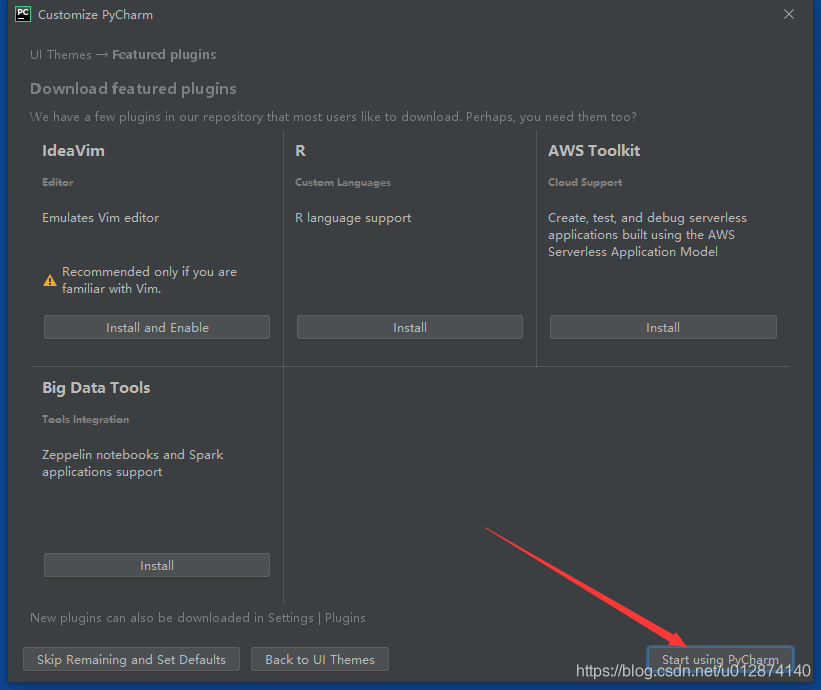Click the R plugin title
This screenshot has height=690, width=821.
click(x=301, y=151)
